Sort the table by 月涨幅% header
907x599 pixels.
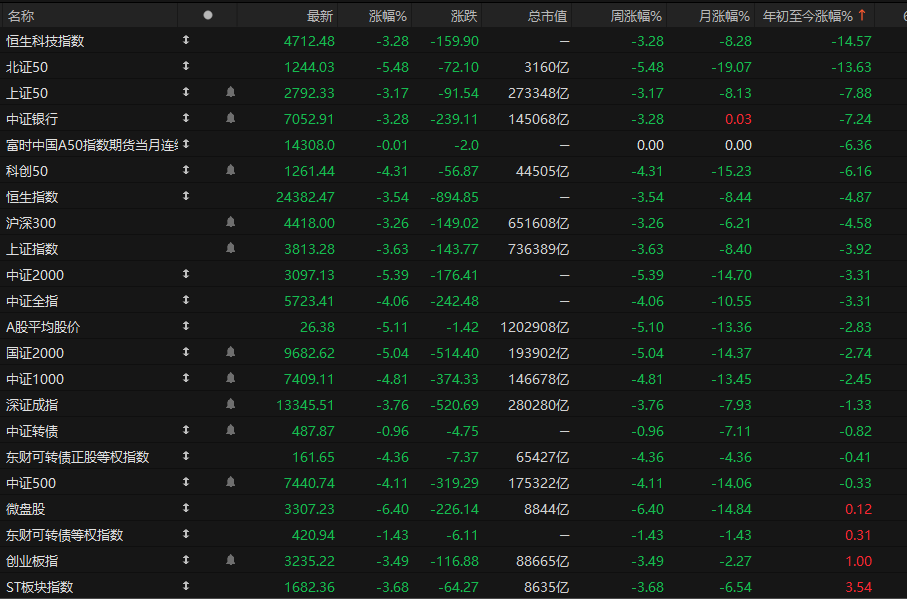click(723, 15)
